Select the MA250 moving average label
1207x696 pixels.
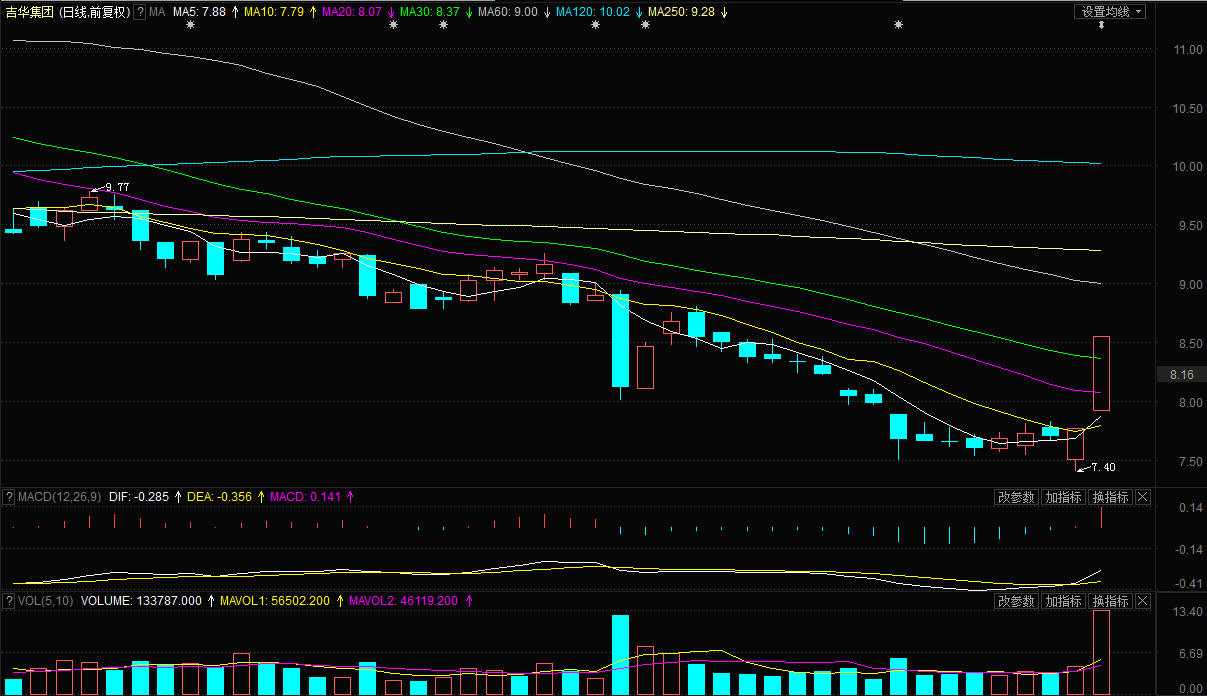click(x=680, y=12)
